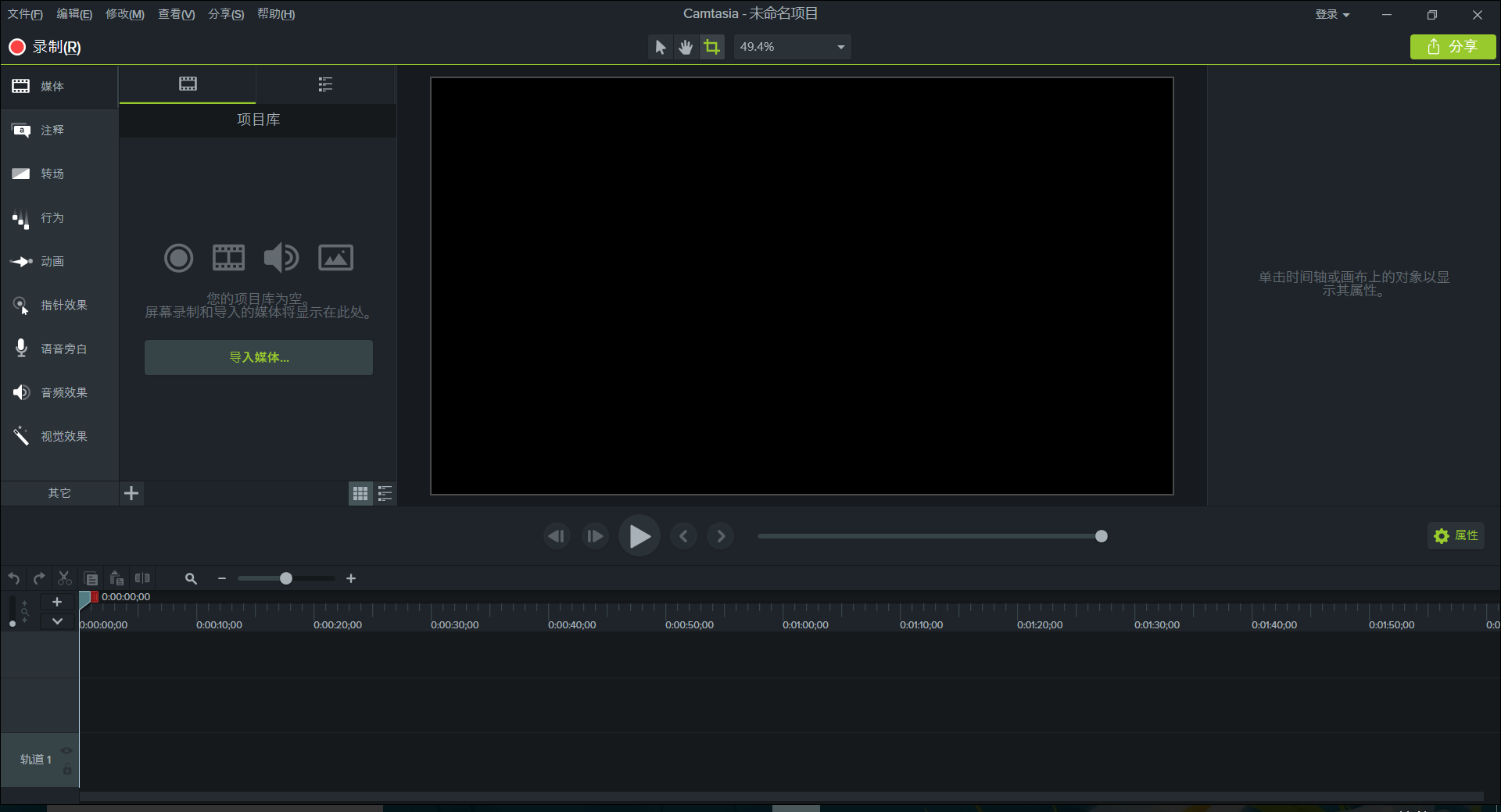The width and height of the screenshot is (1501, 812).
Task: Click the 导入媒体... import button
Action: 259,357
